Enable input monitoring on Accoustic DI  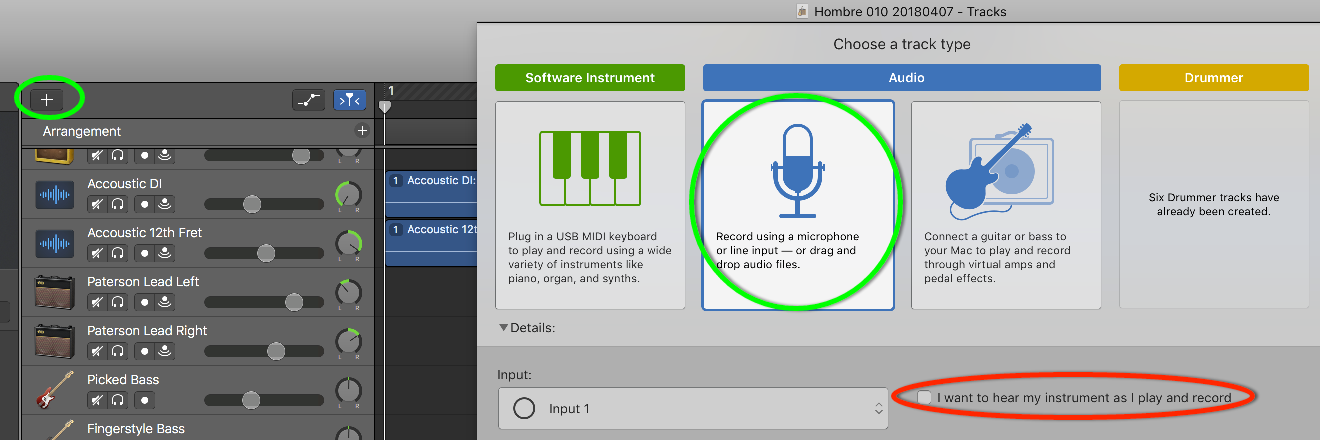click(163, 203)
